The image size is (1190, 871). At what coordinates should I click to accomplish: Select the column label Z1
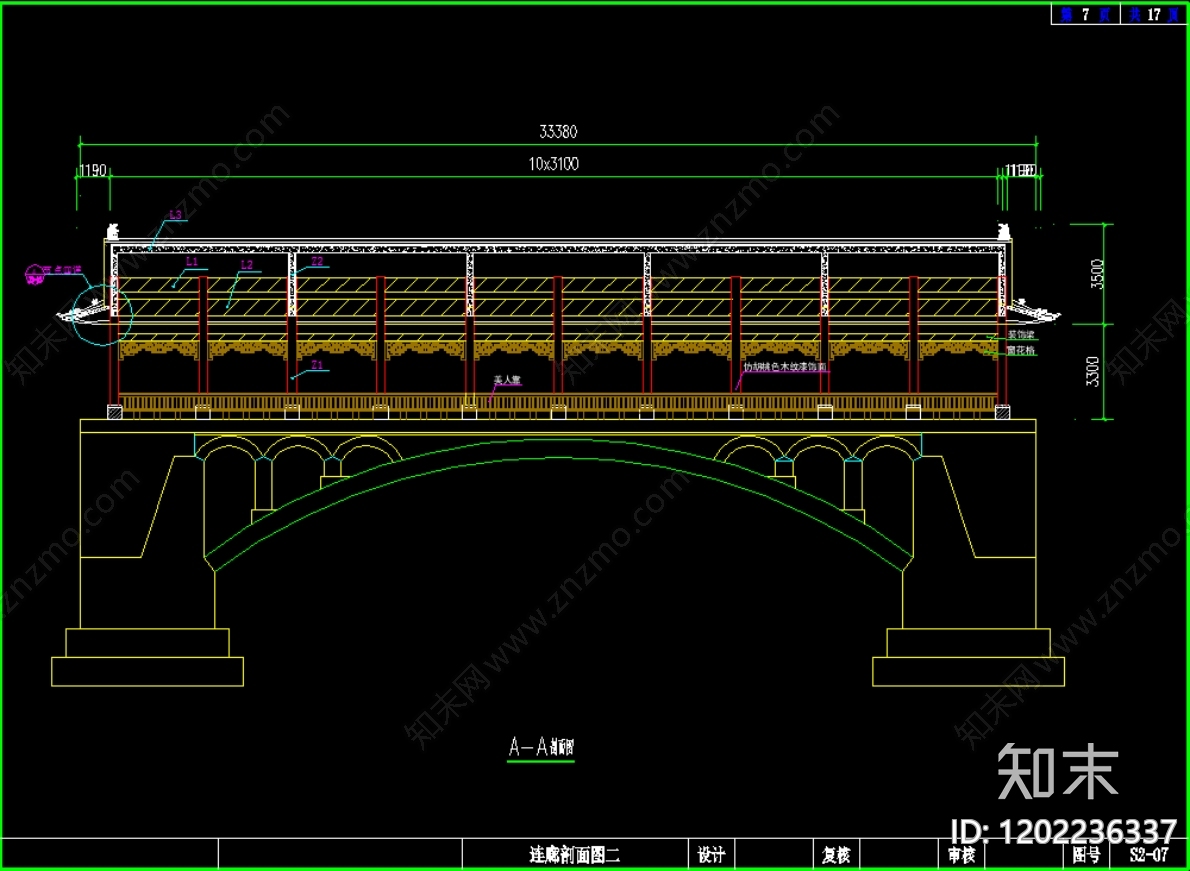pyautogui.click(x=317, y=366)
